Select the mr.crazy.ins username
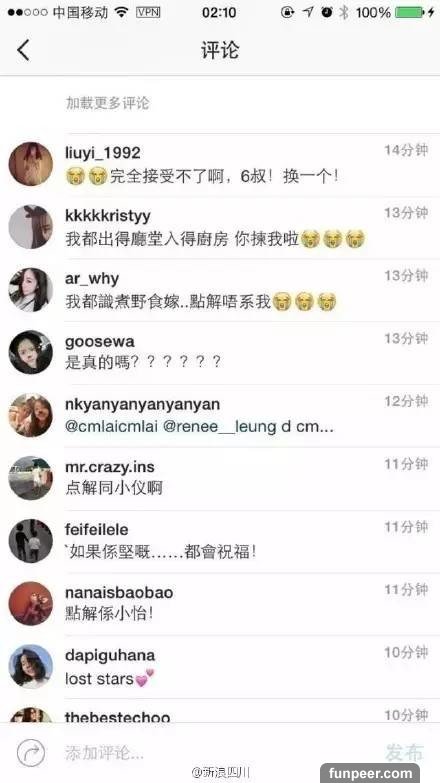The width and height of the screenshot is (440, 783). click(x=110, y=467)
